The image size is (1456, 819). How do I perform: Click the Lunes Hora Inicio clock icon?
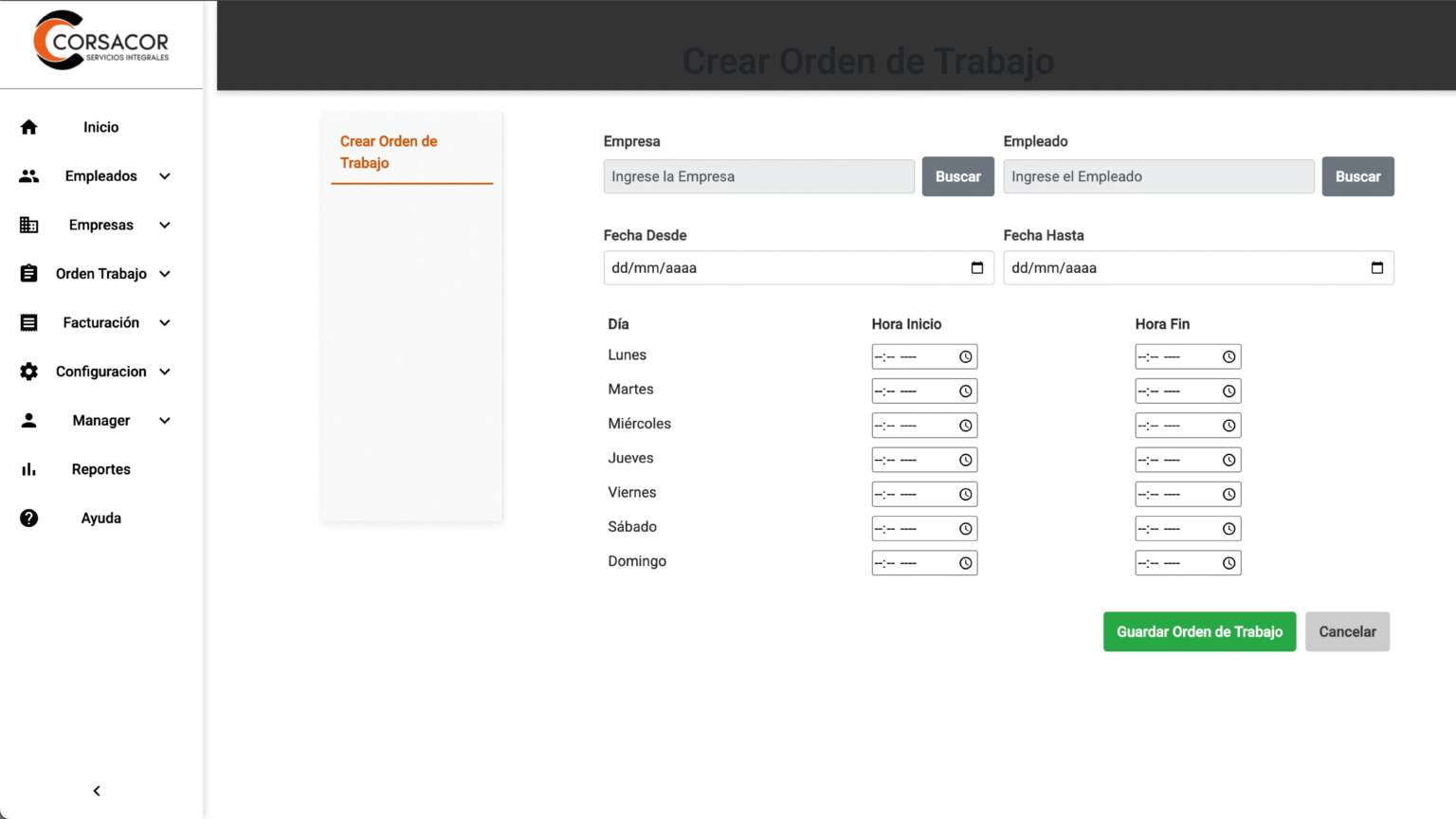[x=965, y=357]
